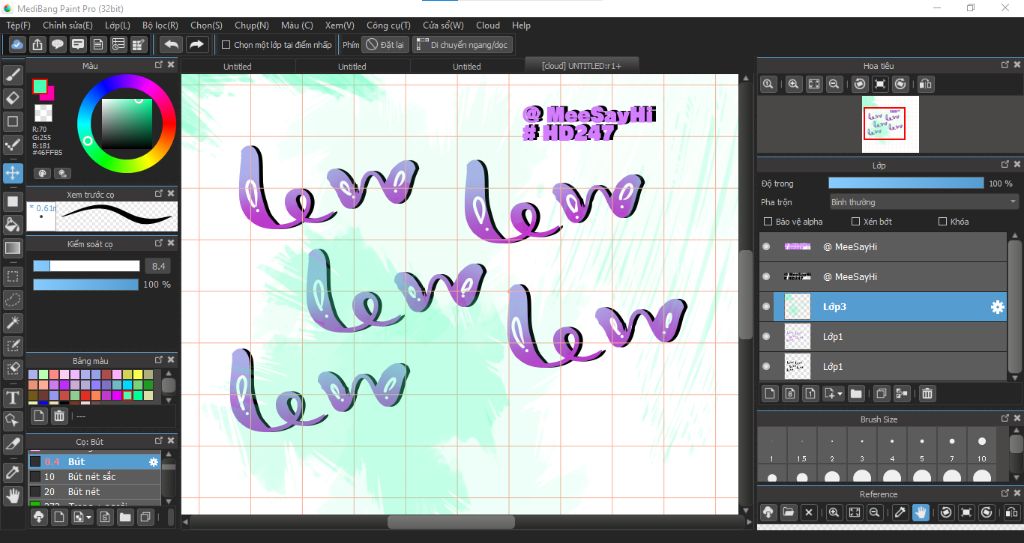Open the Tệp(F) menu
The width and height of the screenshot is (1024, 543).
point(18,25)
